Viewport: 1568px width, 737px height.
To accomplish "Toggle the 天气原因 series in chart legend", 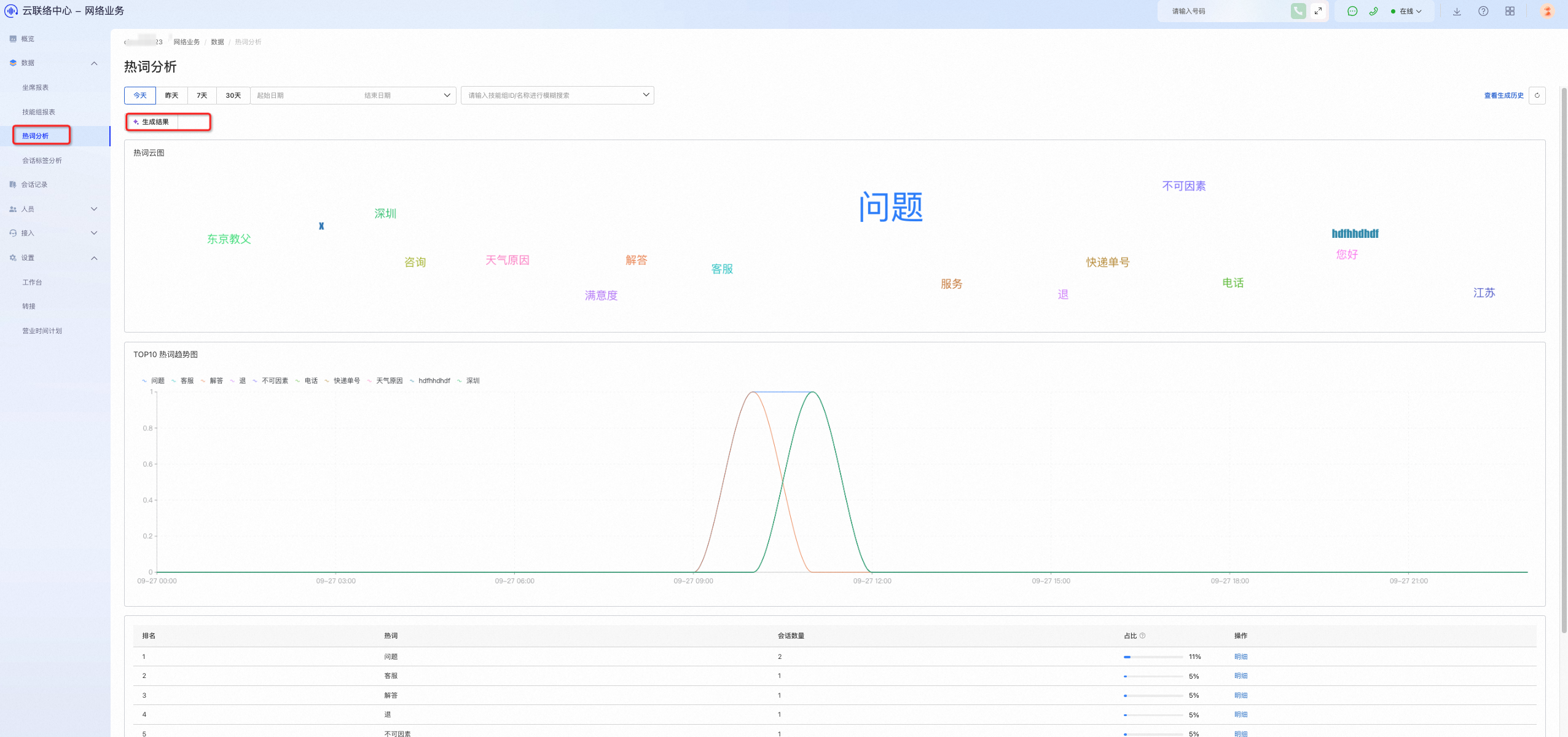I will pos(385,380).
